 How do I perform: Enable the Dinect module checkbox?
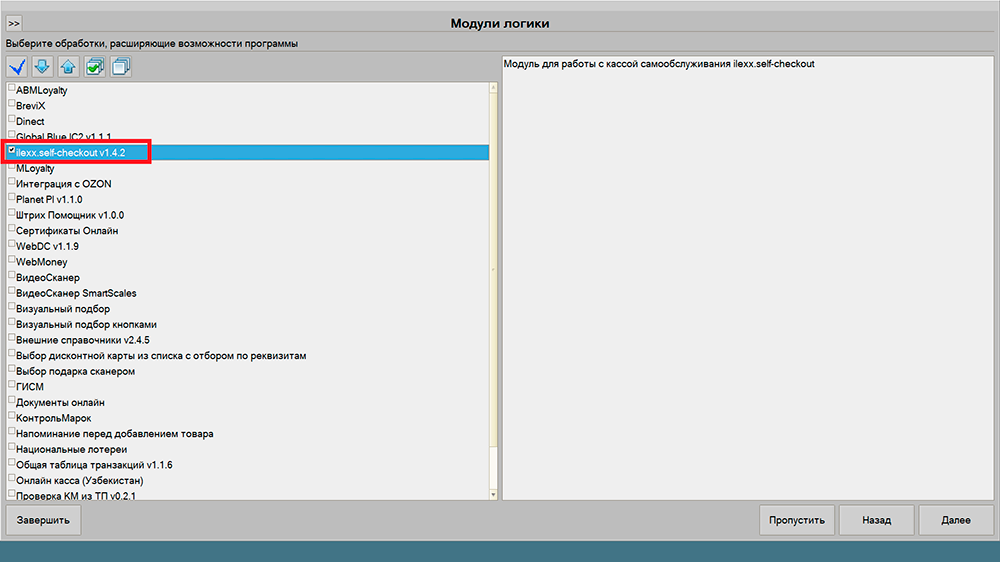[11, 119]
